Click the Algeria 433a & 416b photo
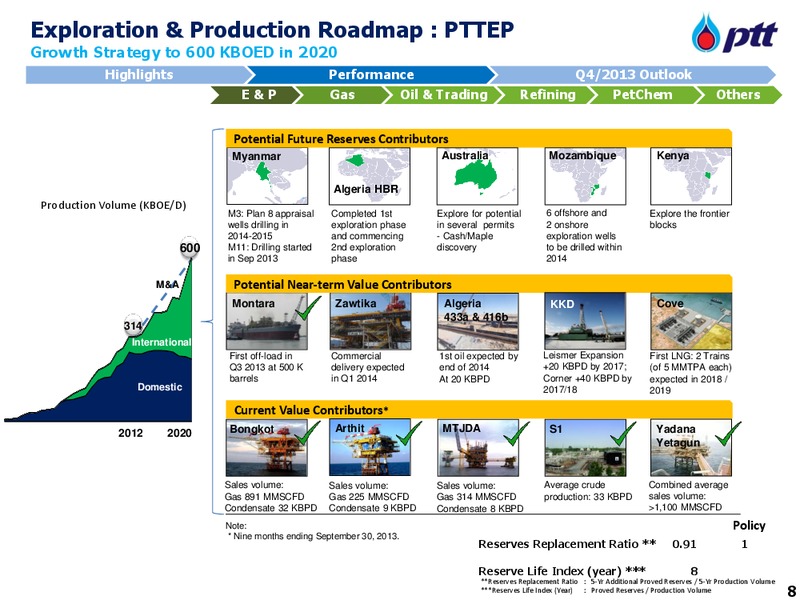This screenshot has height=600, width=800. [x=478, y=321]
